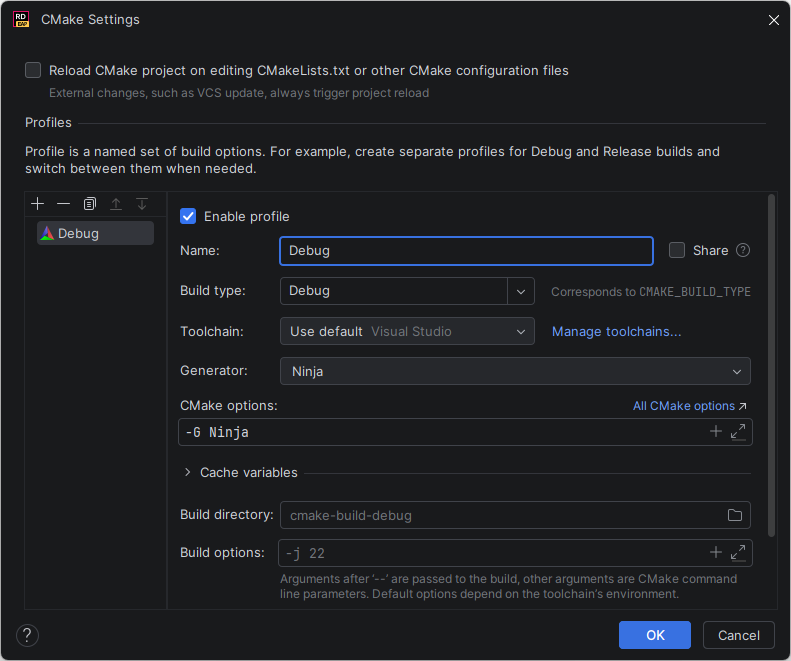The image size is (791, 661).
Task: Enable the Share checkbox
Action: [677, 250]
